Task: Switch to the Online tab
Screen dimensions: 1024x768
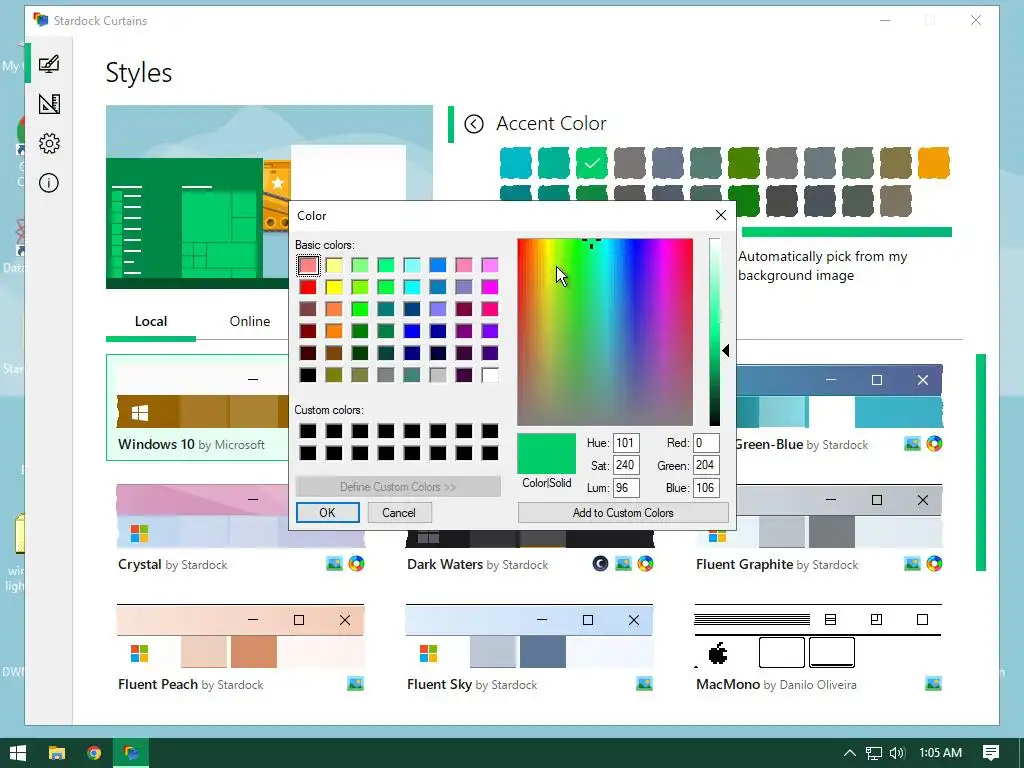Action: point(249,321)
